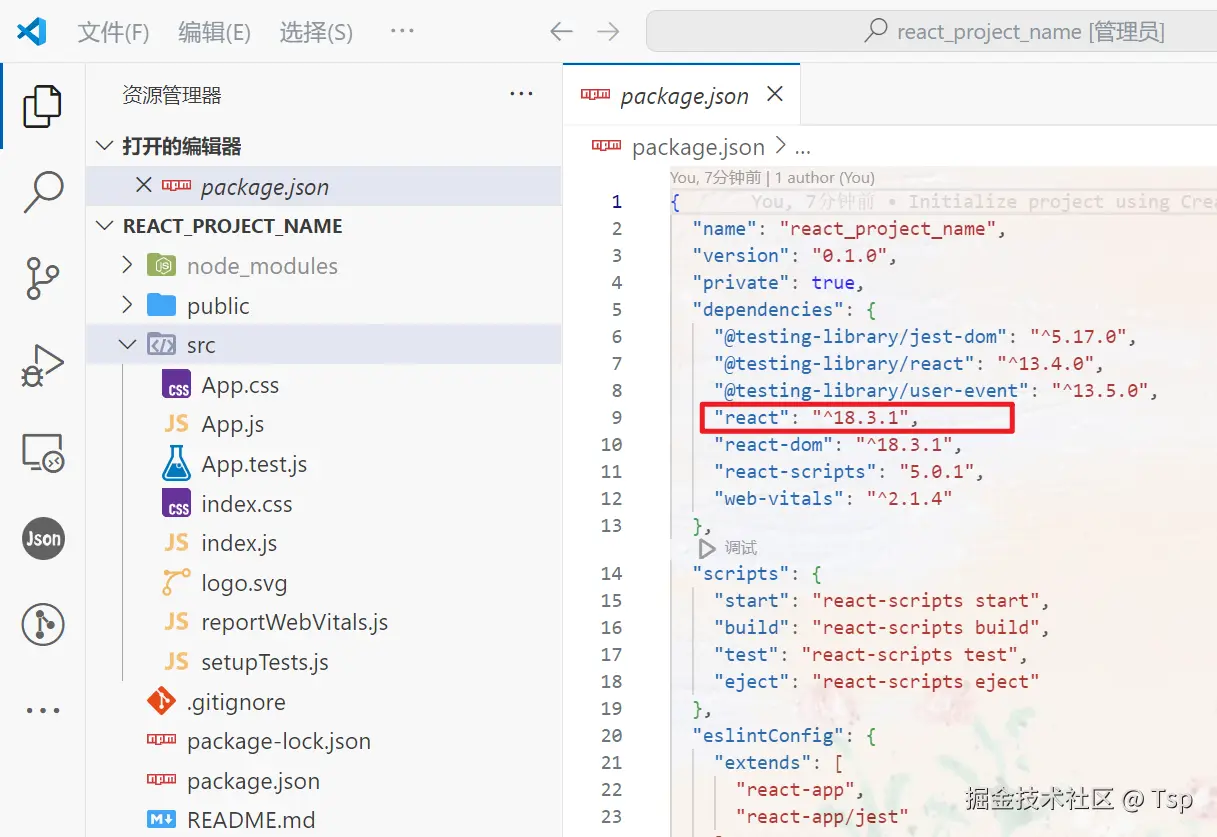
Task: Collapse the REACT_PROJECT_NAME folder section
Action: [104, 226]
